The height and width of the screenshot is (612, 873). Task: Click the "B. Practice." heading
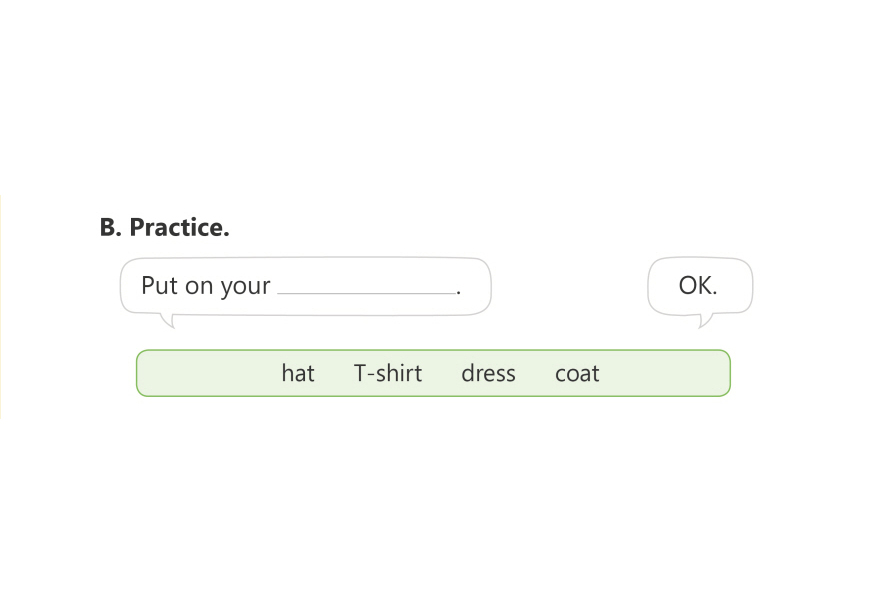164,228
